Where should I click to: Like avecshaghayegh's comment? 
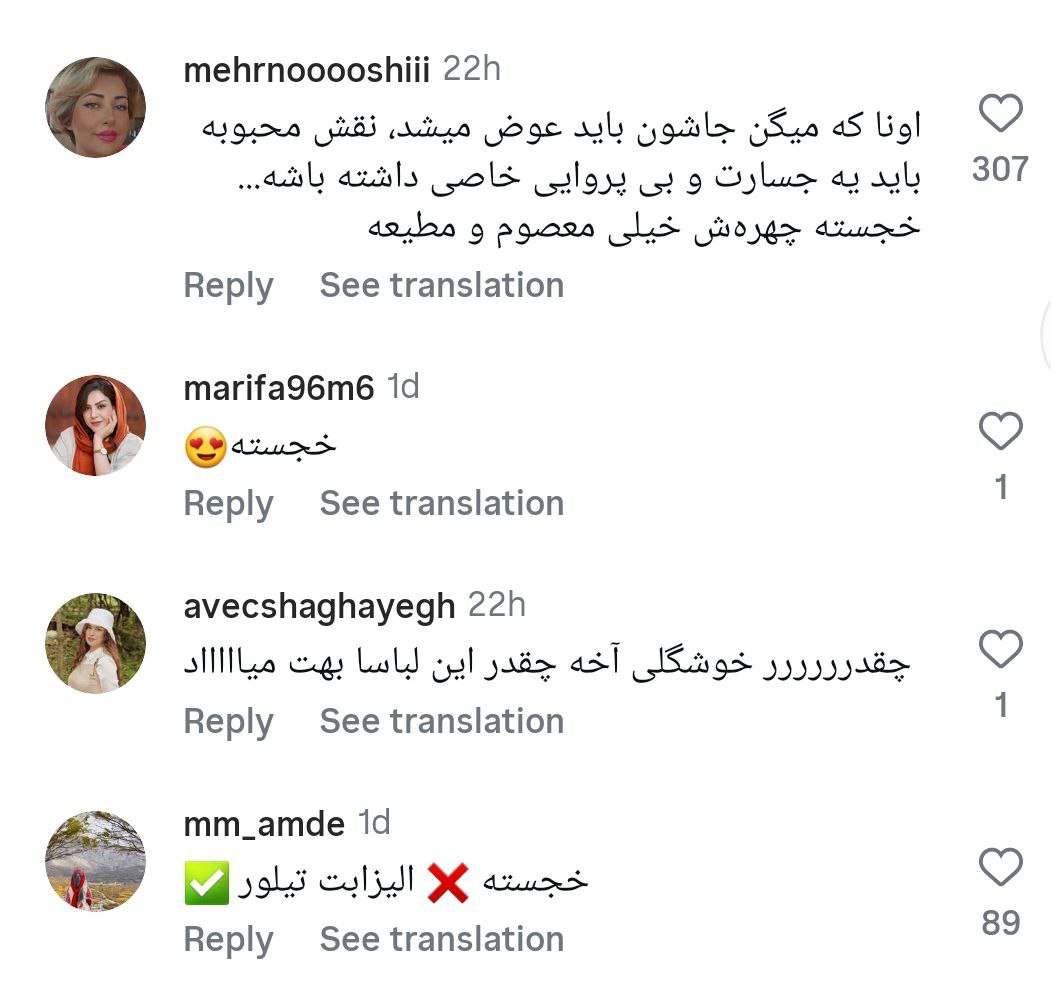pyautogui.click(x=1000, y=650)
